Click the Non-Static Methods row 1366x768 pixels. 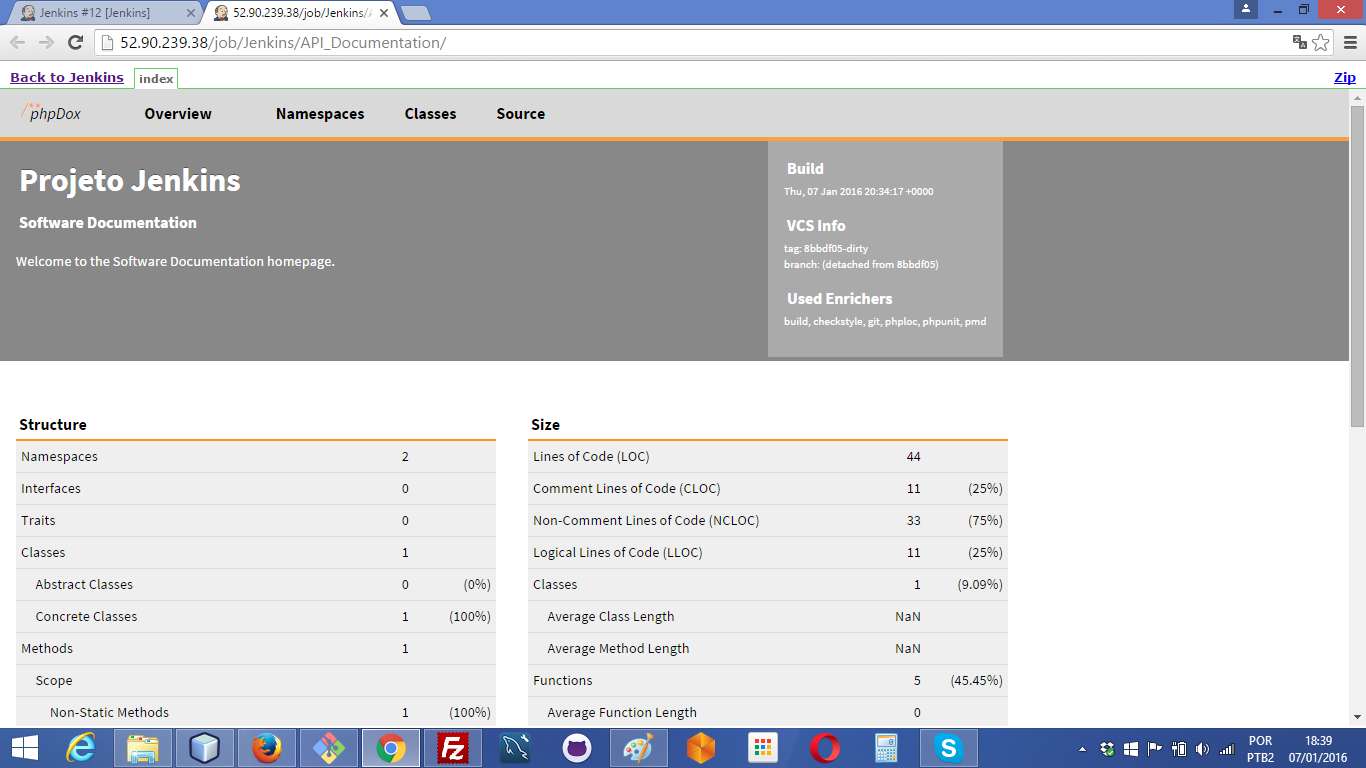point(256,713)
